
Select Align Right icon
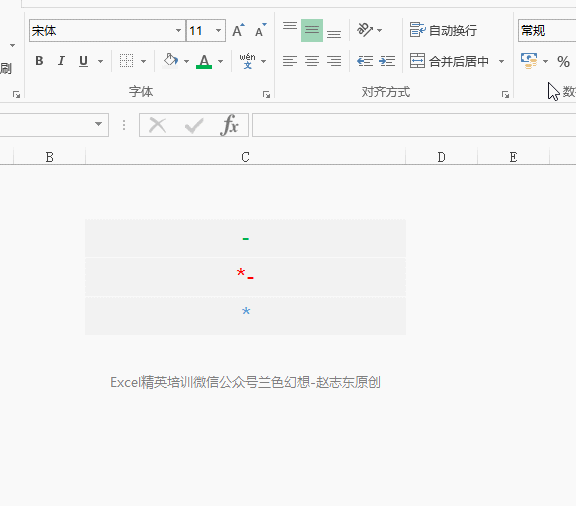tap(334, 61)
